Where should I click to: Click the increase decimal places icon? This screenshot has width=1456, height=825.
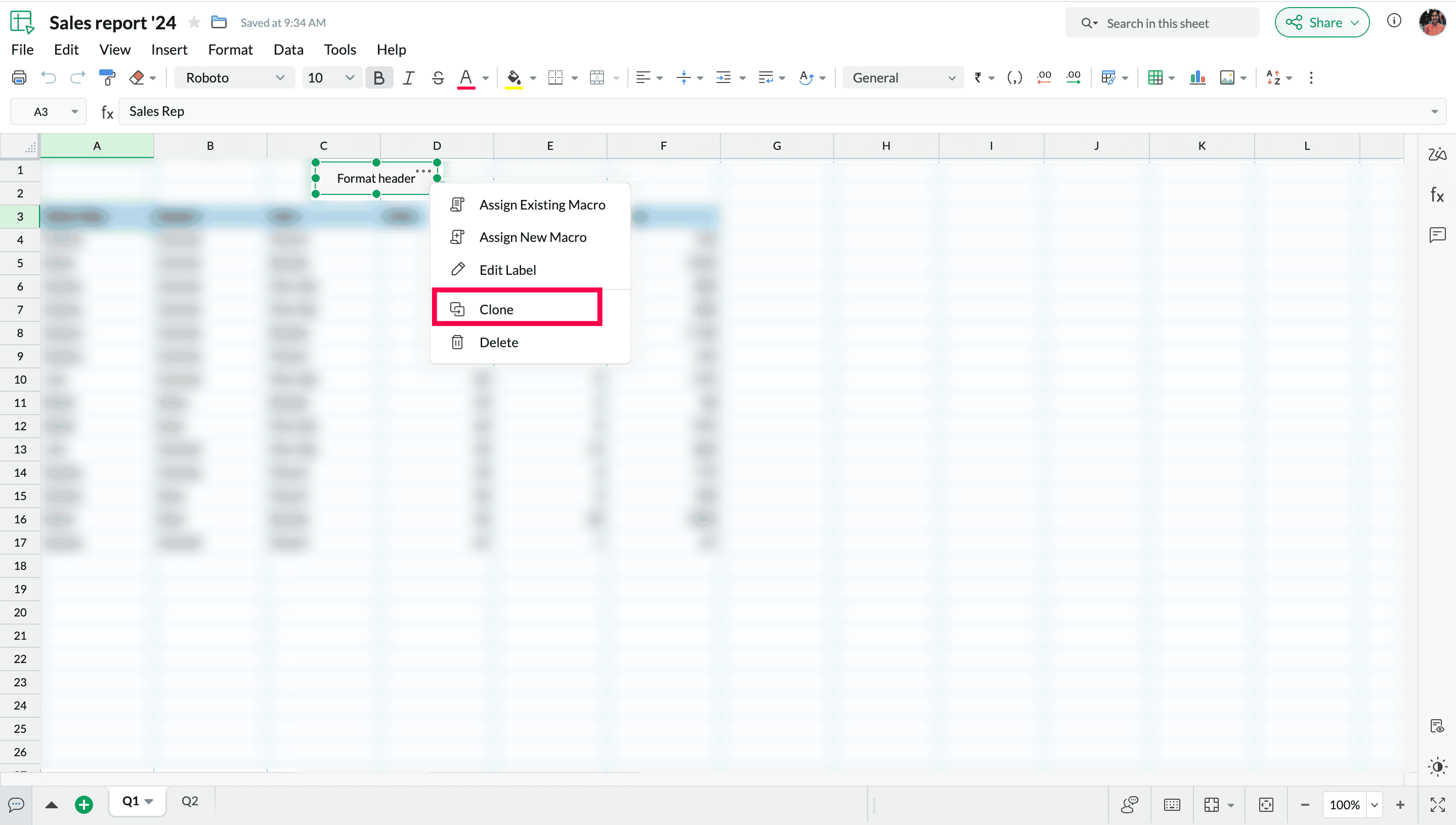[x=1073, y=77]
